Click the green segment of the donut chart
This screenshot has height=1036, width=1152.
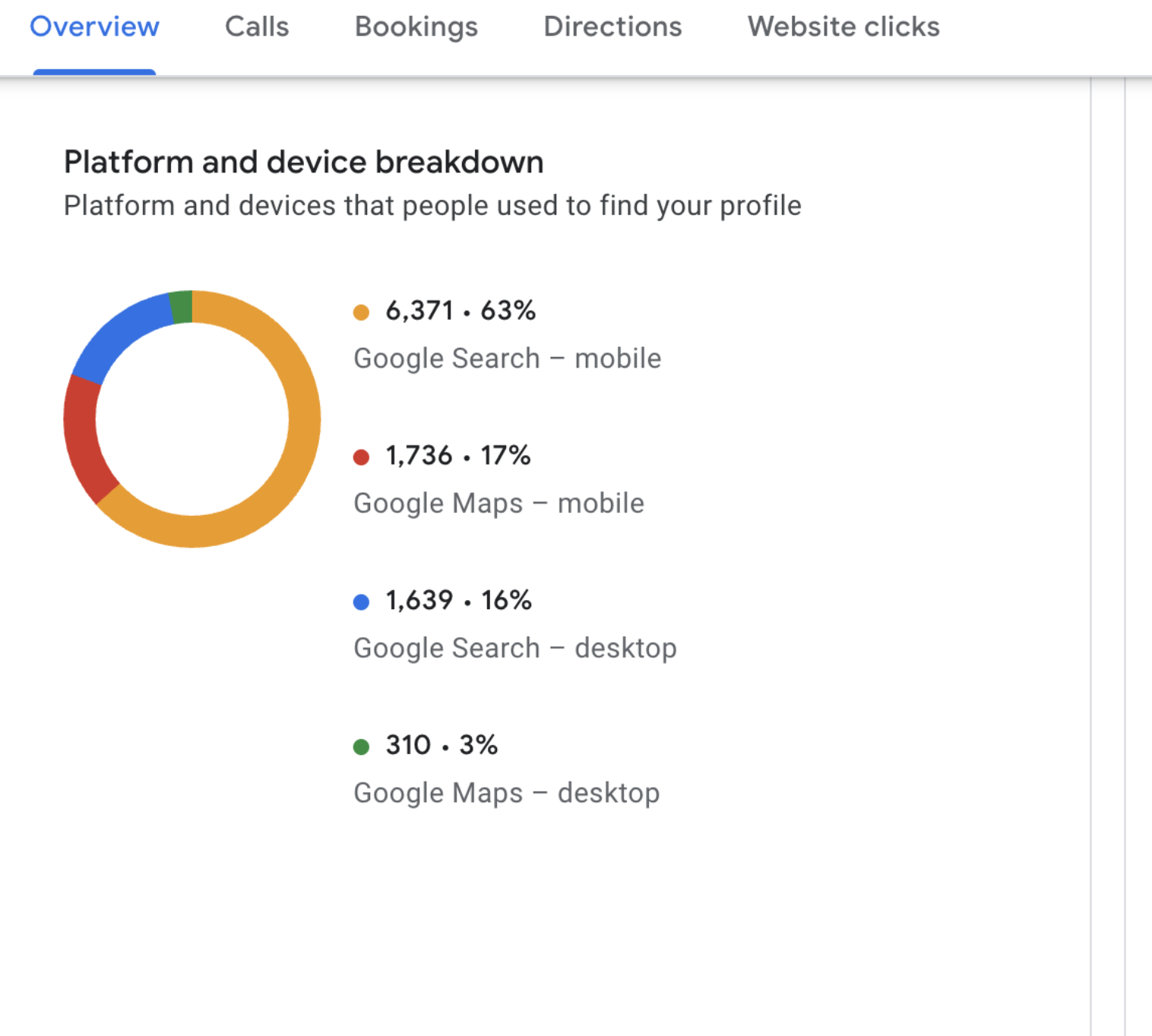pyautogui.click(x=182, y=307)
